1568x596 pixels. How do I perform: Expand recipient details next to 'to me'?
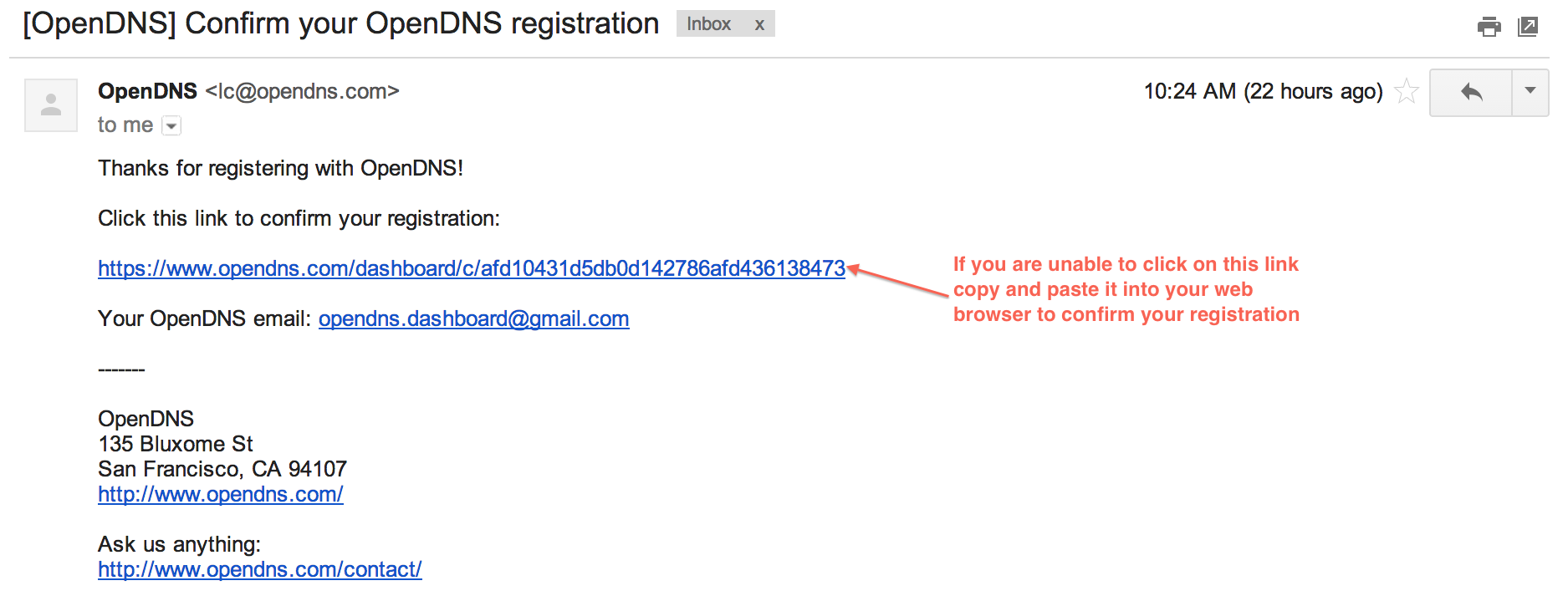click(x=171, y=126)
